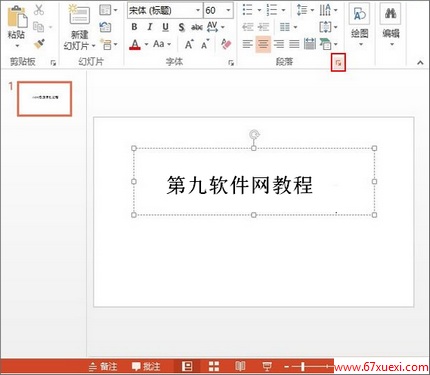Click the Decrease Font Size icon
The width and height of the screenshot is (430, 375).
[205, 44]
